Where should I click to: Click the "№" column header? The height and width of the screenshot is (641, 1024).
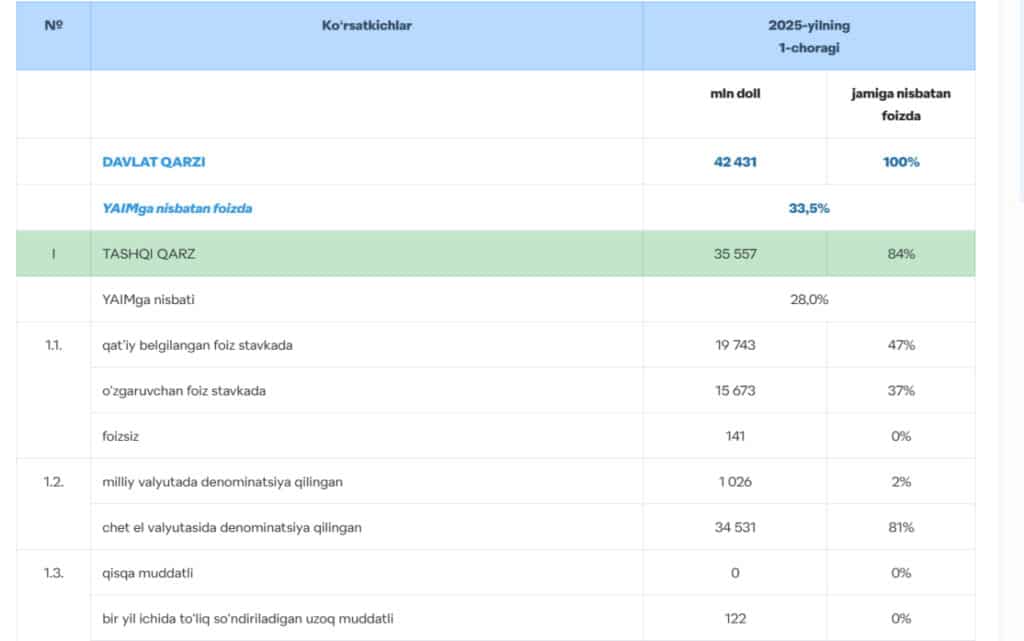pos(54,25)
